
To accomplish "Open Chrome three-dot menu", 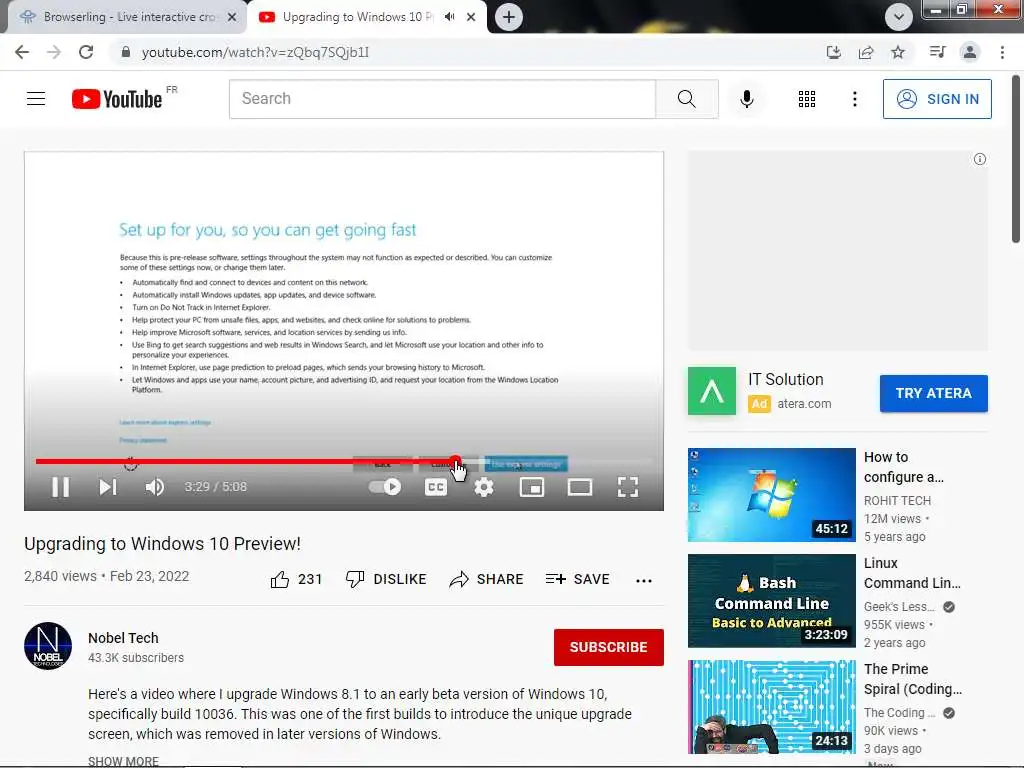I will pyautogui.click(x=1002, y=52).
